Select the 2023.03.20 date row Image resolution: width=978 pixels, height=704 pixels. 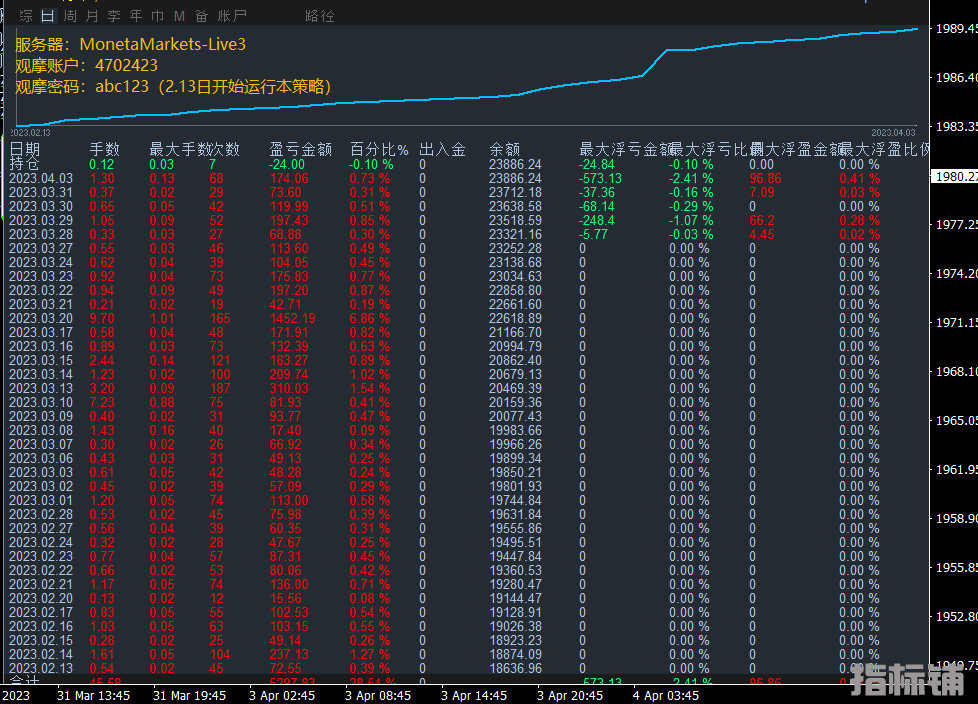(41, 319)
